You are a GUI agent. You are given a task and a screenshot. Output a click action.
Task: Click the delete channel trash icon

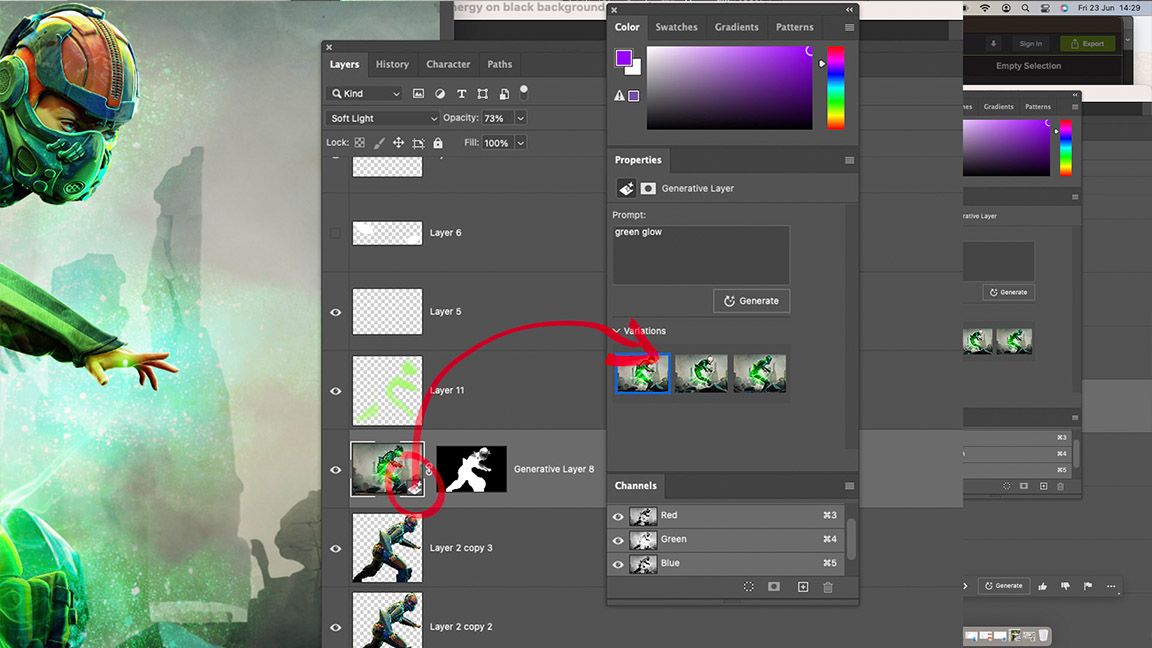(827, 587)
